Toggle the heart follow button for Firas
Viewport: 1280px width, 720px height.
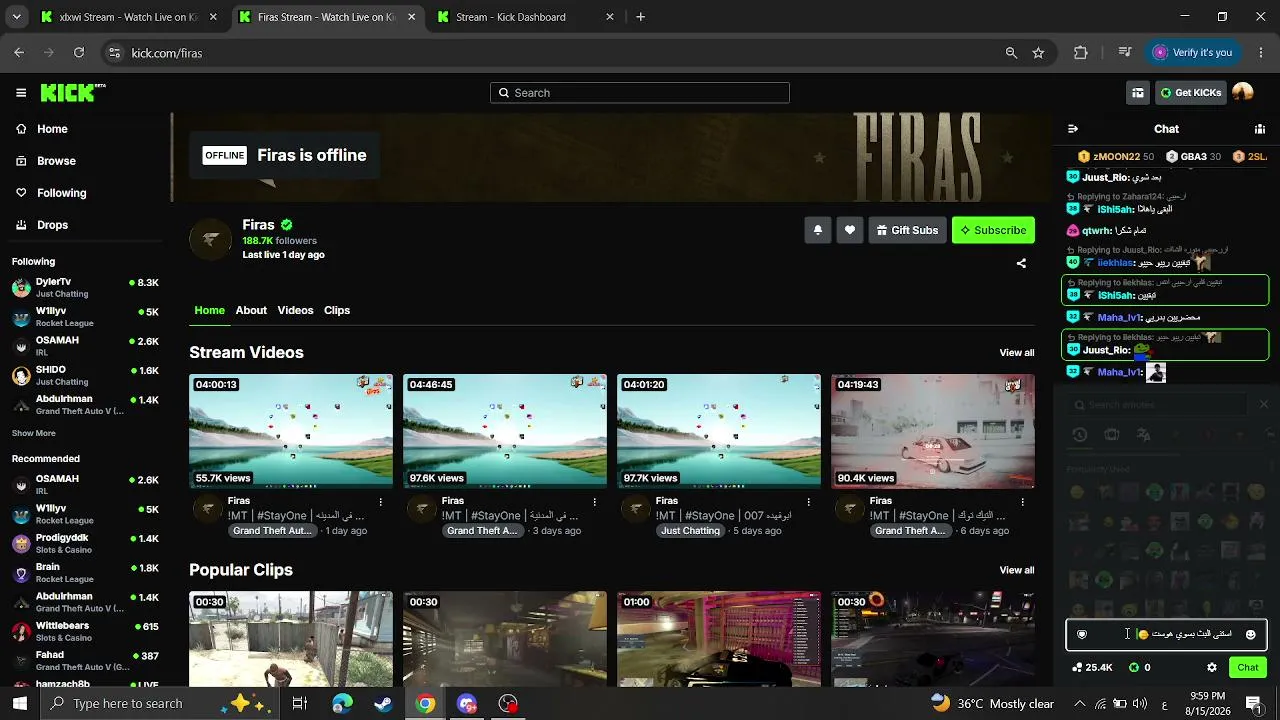pos(850,230)
